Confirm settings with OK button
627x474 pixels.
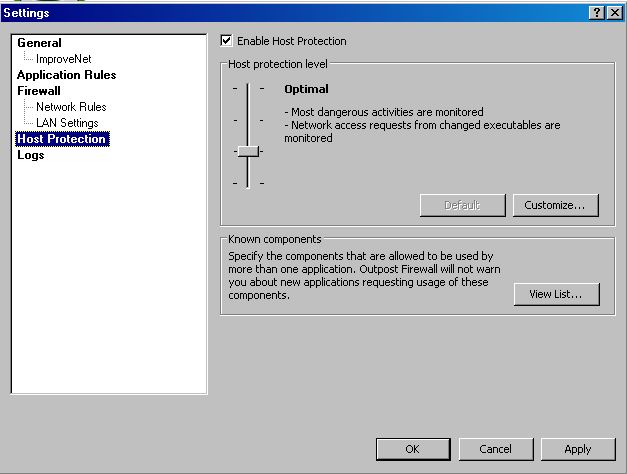[413, 449]
